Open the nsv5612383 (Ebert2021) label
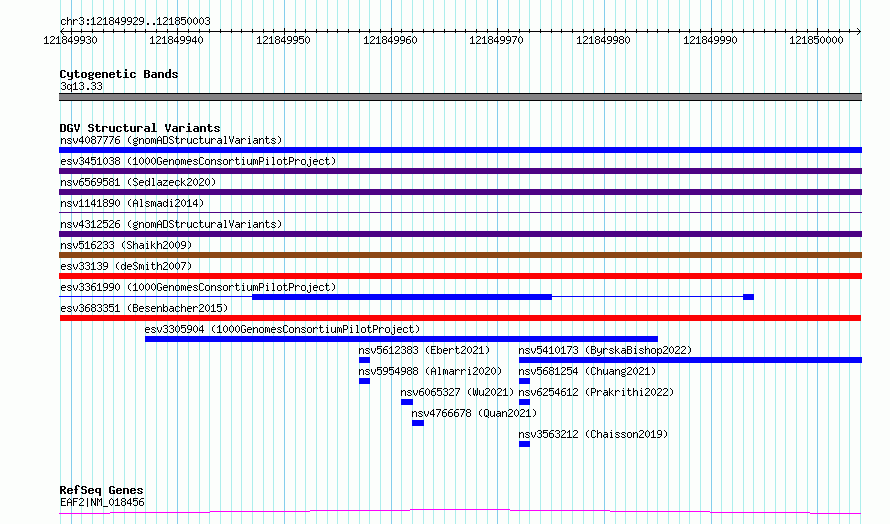Viewport: 890px width, 524px height. pos(424,350)
